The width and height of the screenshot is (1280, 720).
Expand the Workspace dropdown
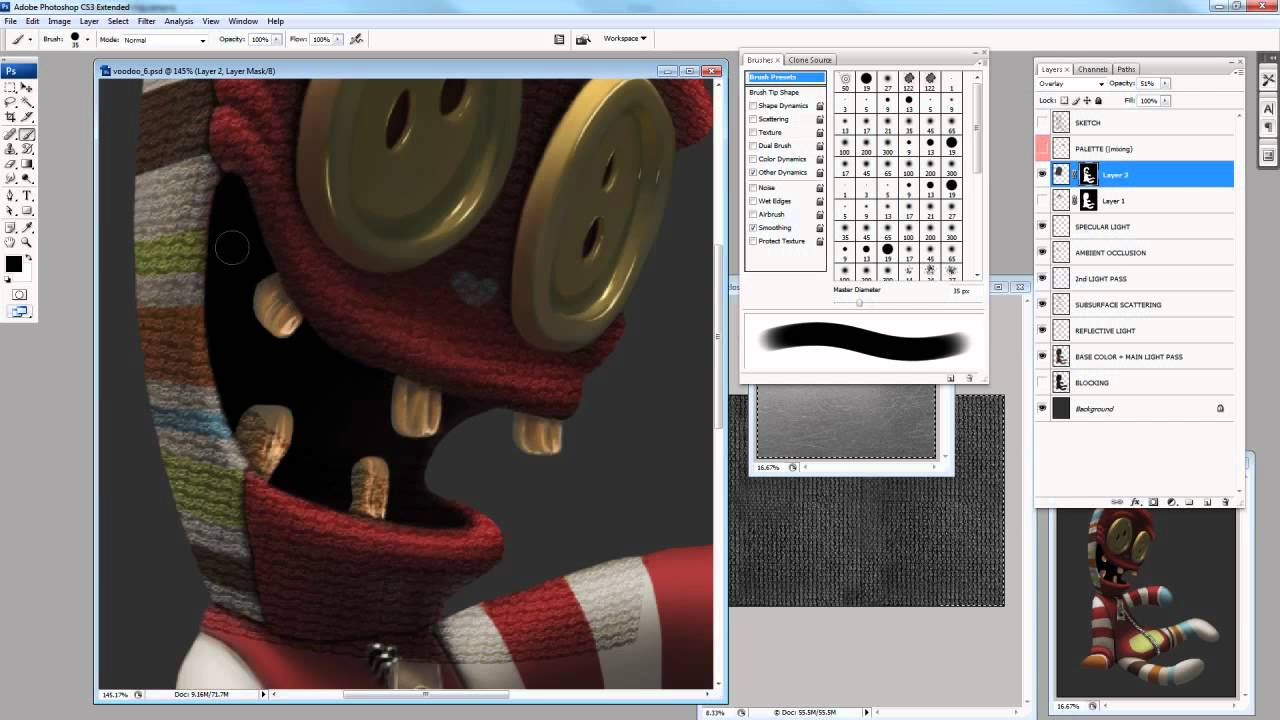625,39
